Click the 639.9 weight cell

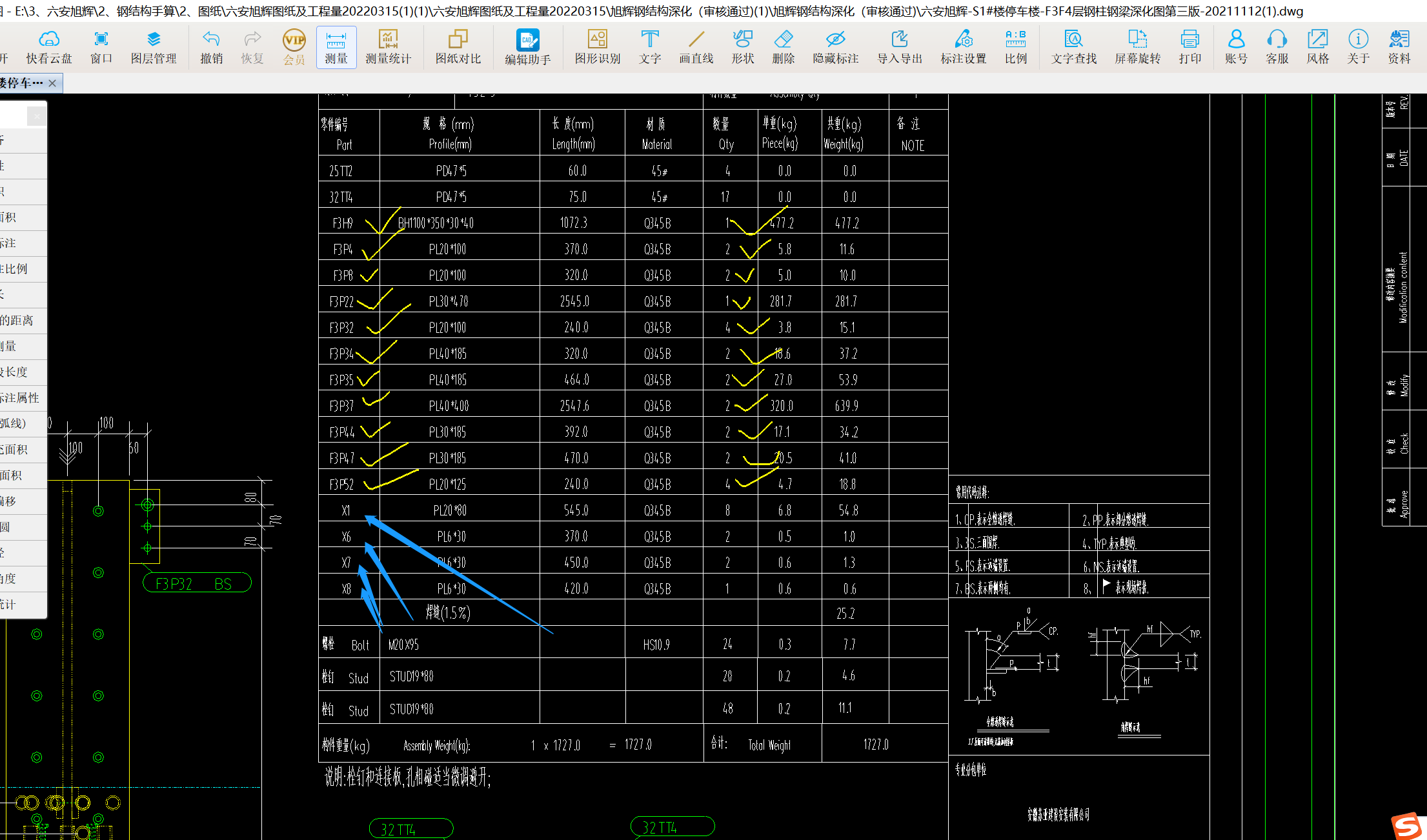click(847, 406)
